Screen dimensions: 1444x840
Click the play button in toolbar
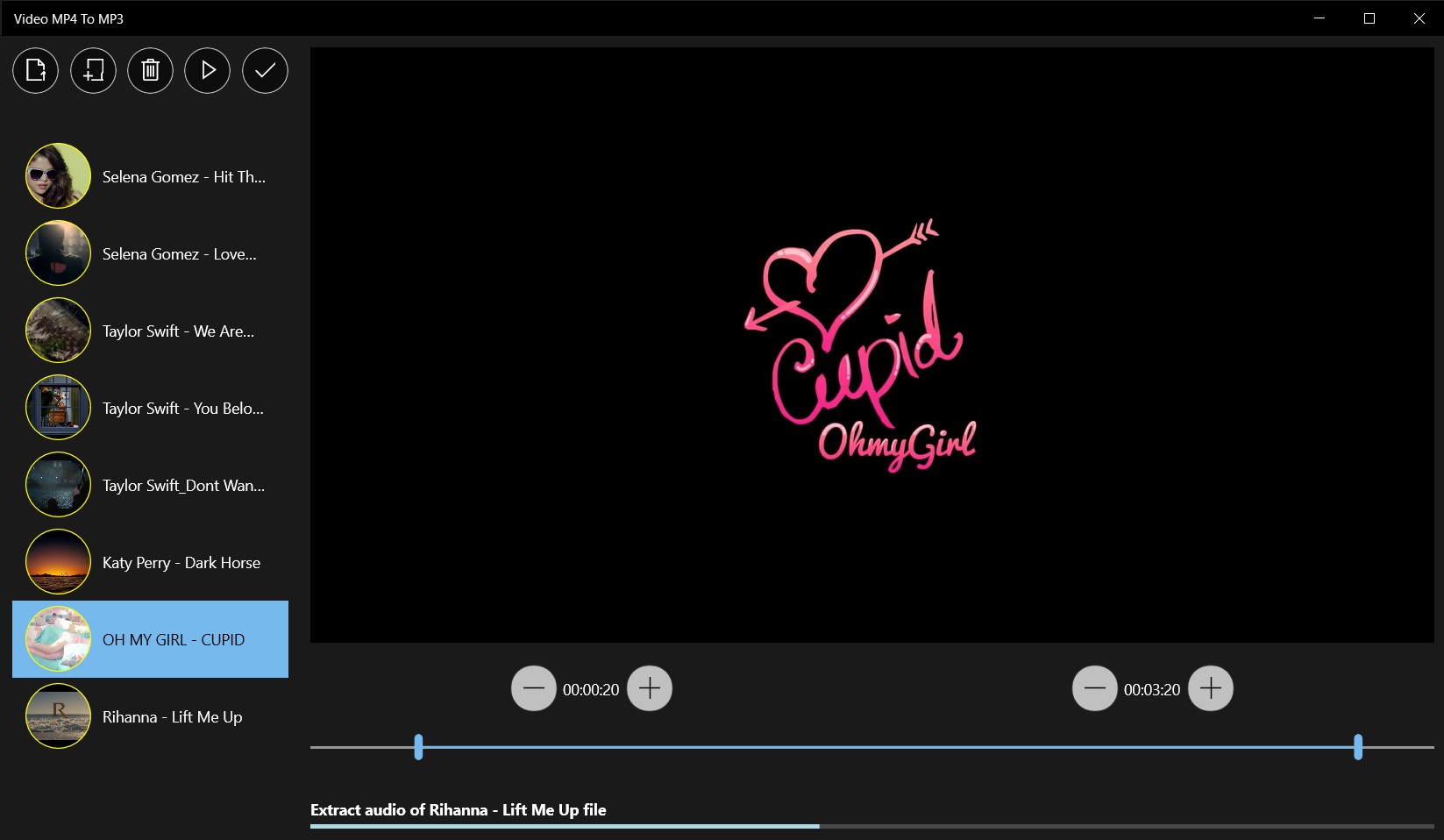pos(208,70)
